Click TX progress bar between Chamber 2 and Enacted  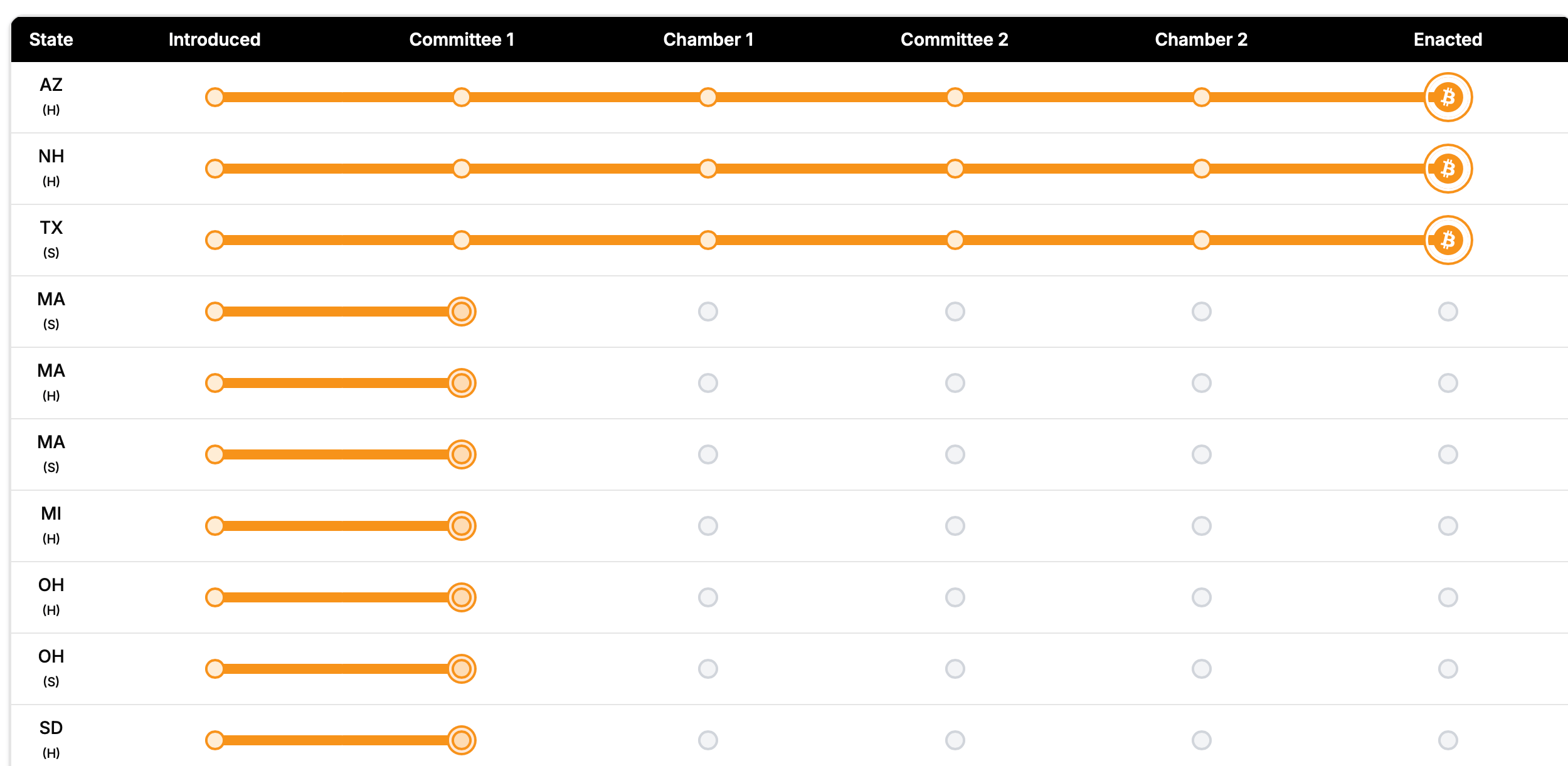click(x=1317, y=240)
